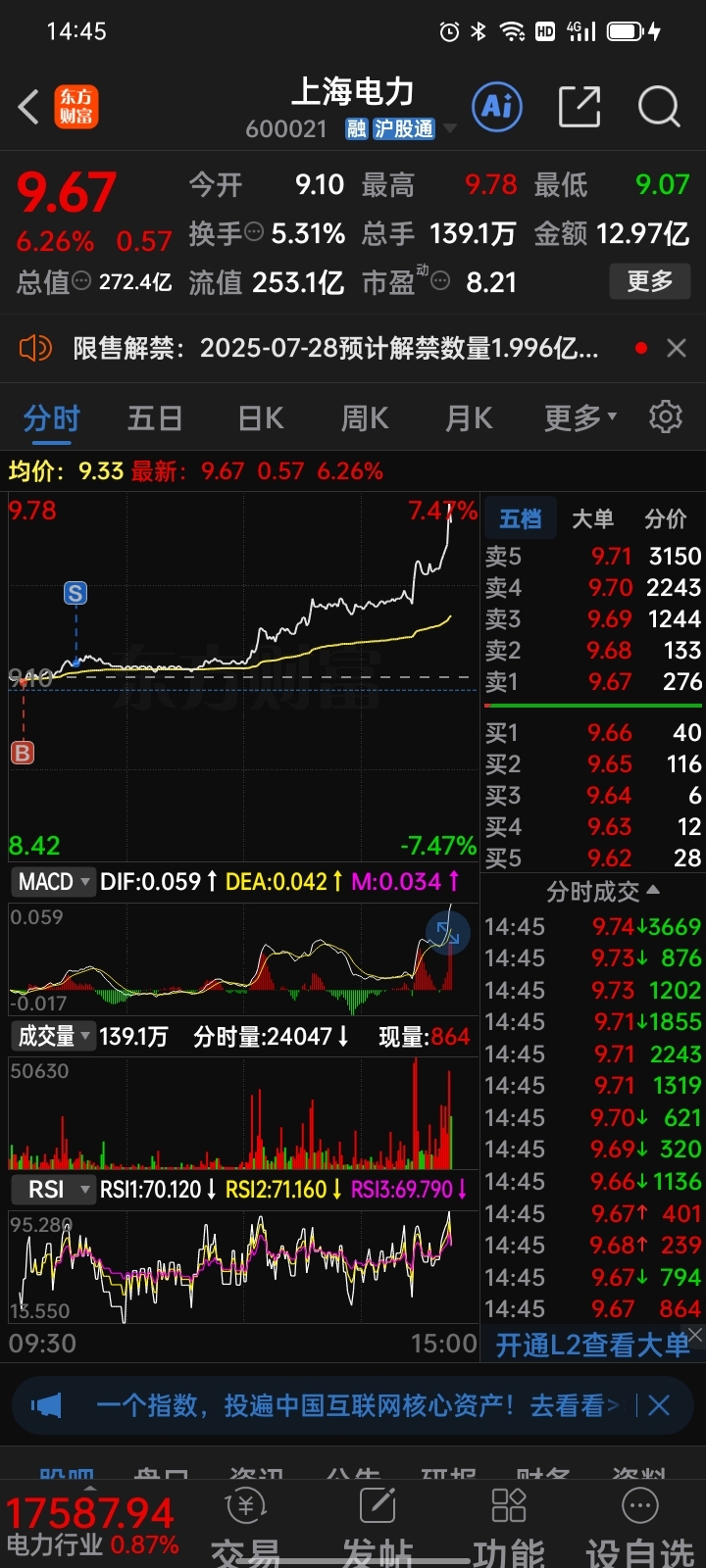706x1568 pixels.
Task: Tap the 电力行业 index ticker
Action: [91, 1525]
